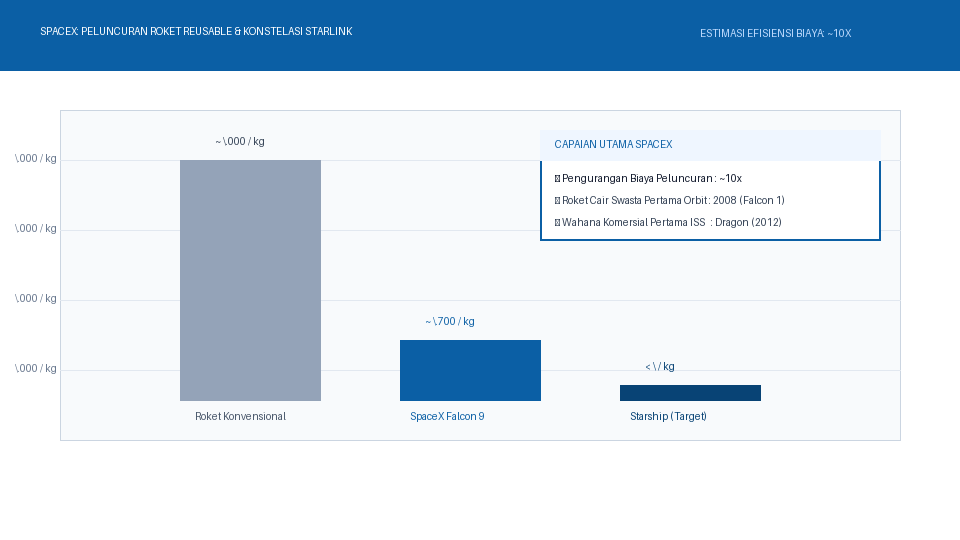Select 'Roket Cair Swasta Pertama Orbit' line
Image resolution: width=960 pixels, height=540 pixels.
pyautogui.click(x=670, y=200)
